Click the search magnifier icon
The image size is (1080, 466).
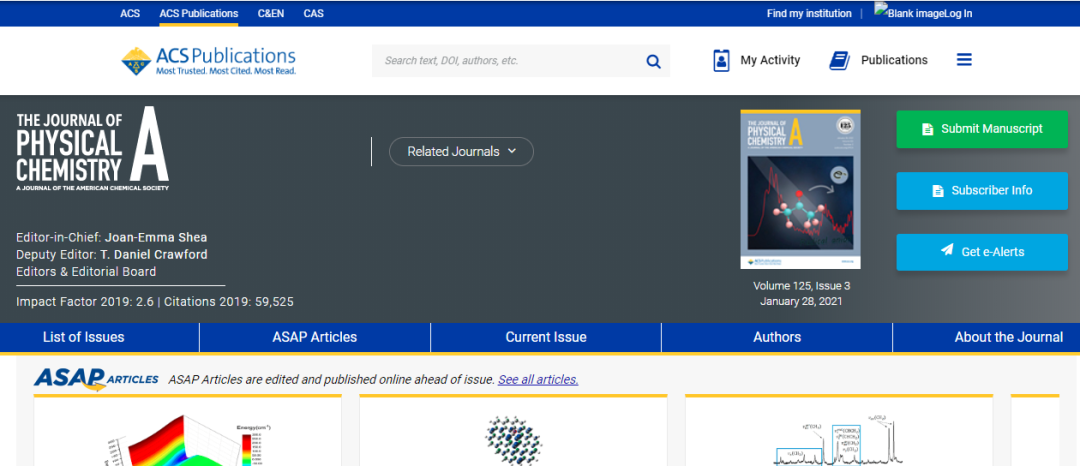(x=653, y=61)
